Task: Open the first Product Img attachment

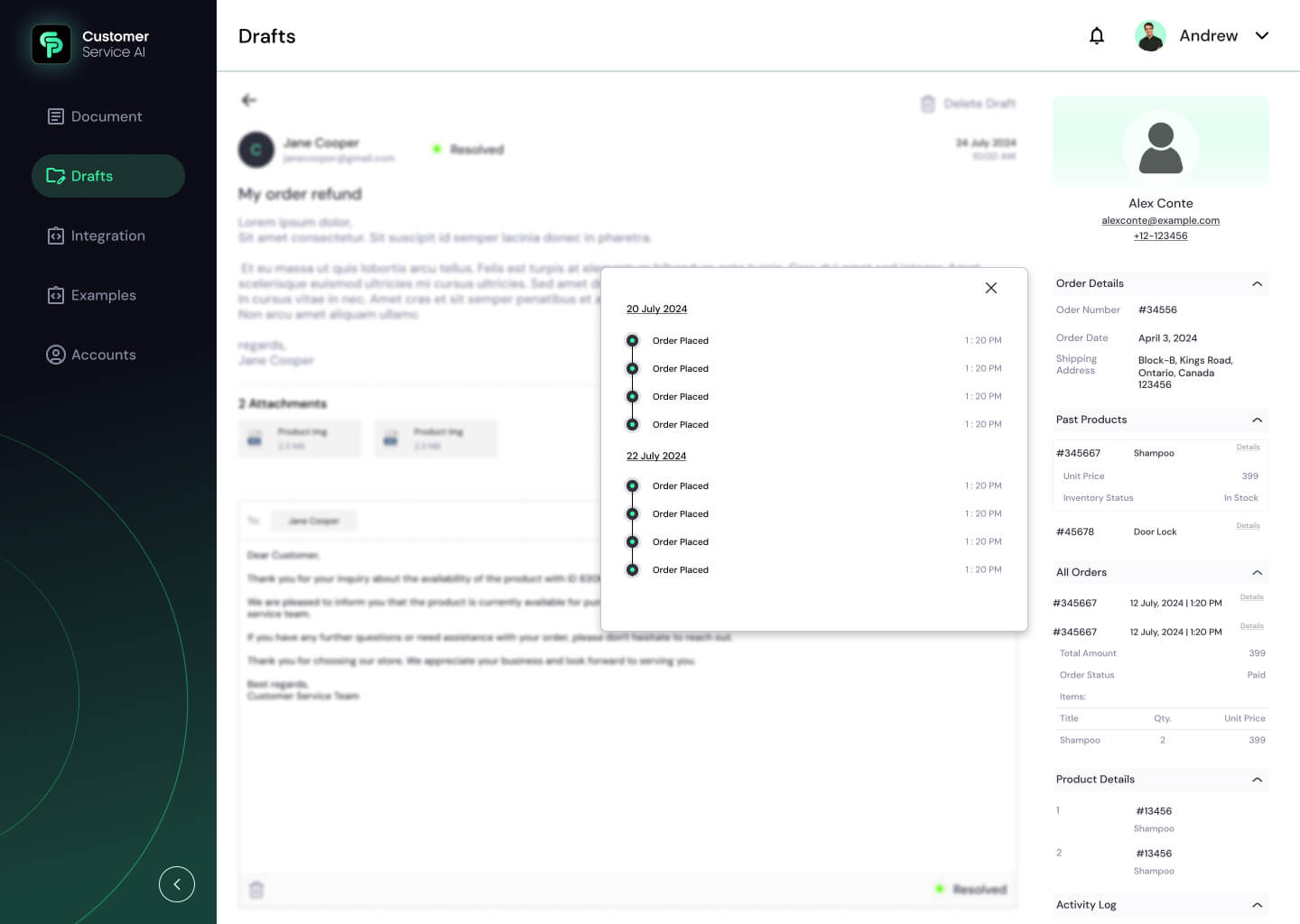Action: click(x=300, y=439)
